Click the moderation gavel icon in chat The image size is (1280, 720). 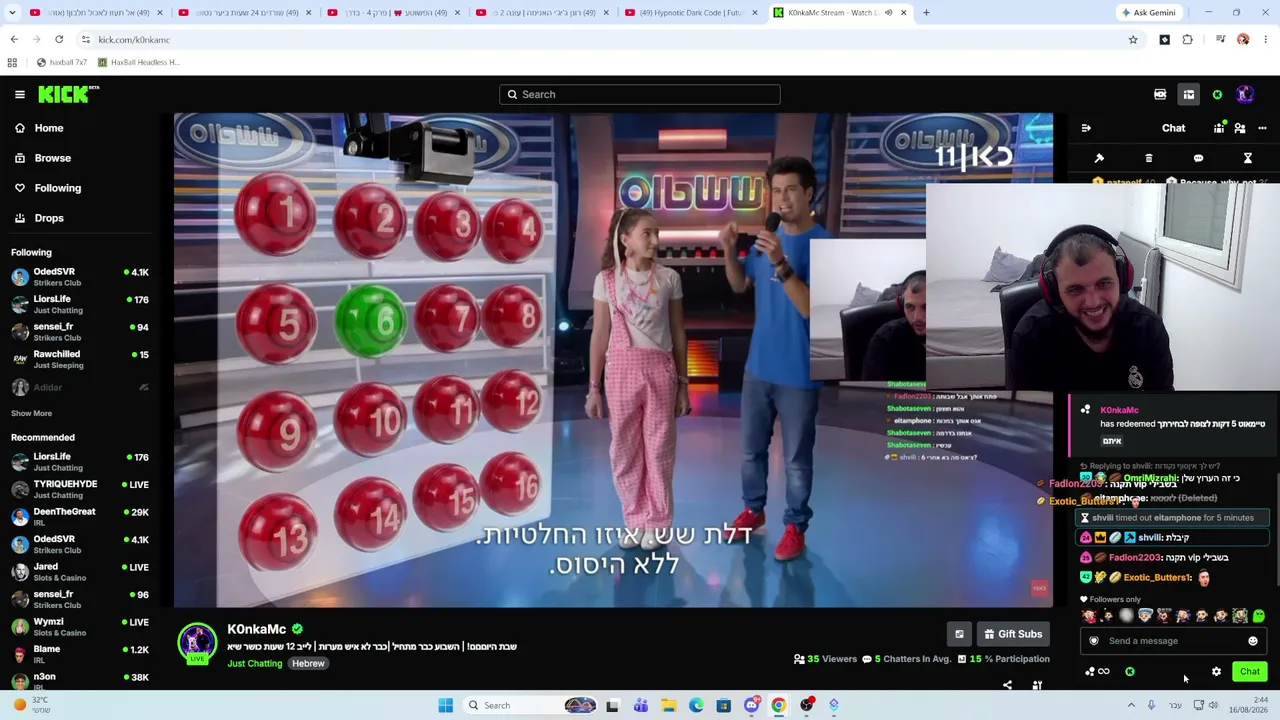[1099, 158]
